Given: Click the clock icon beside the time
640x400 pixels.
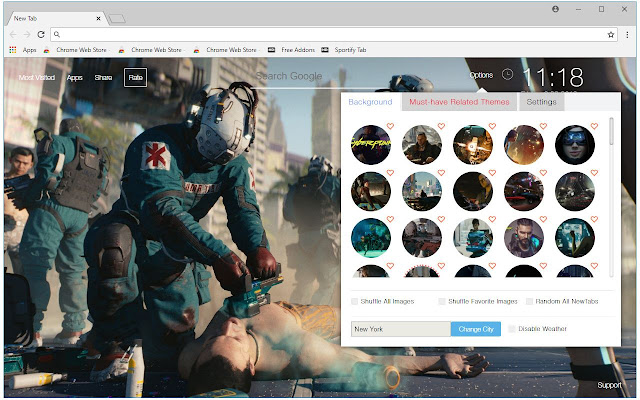Looking at the screenshot, I should pos(507,74).
